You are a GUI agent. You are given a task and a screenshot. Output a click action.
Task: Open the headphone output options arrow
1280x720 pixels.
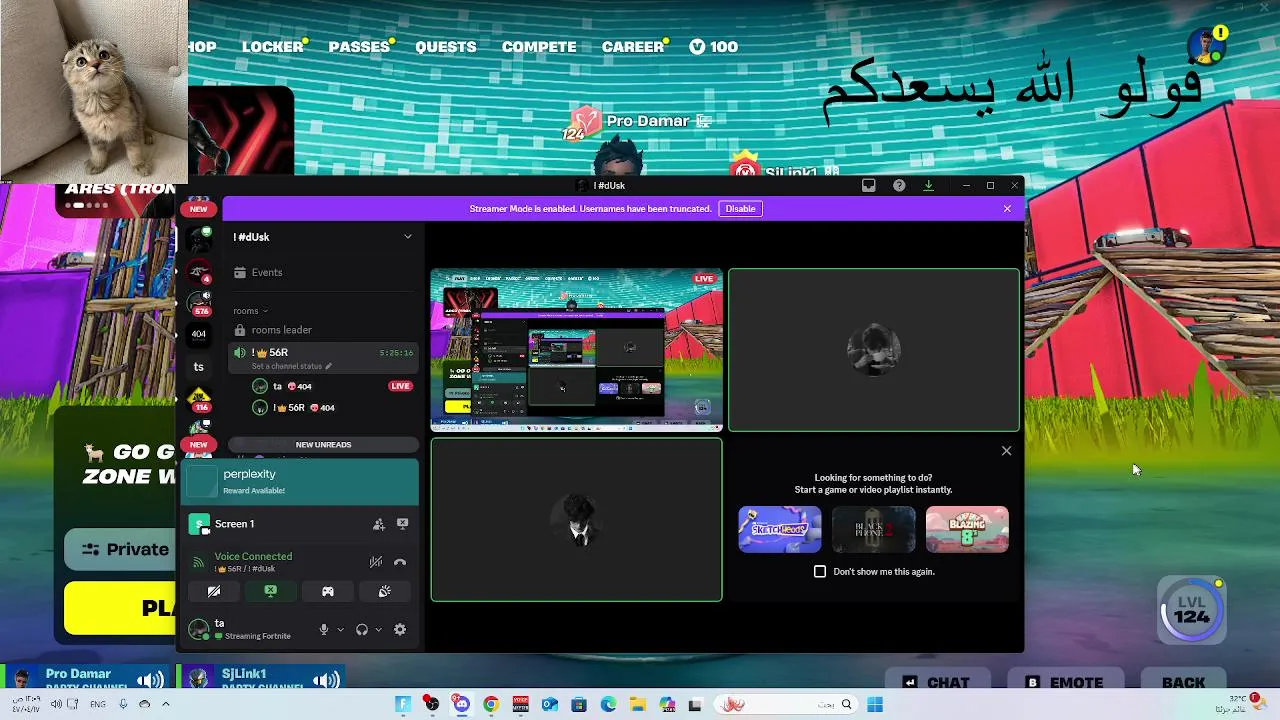point(378,630)
